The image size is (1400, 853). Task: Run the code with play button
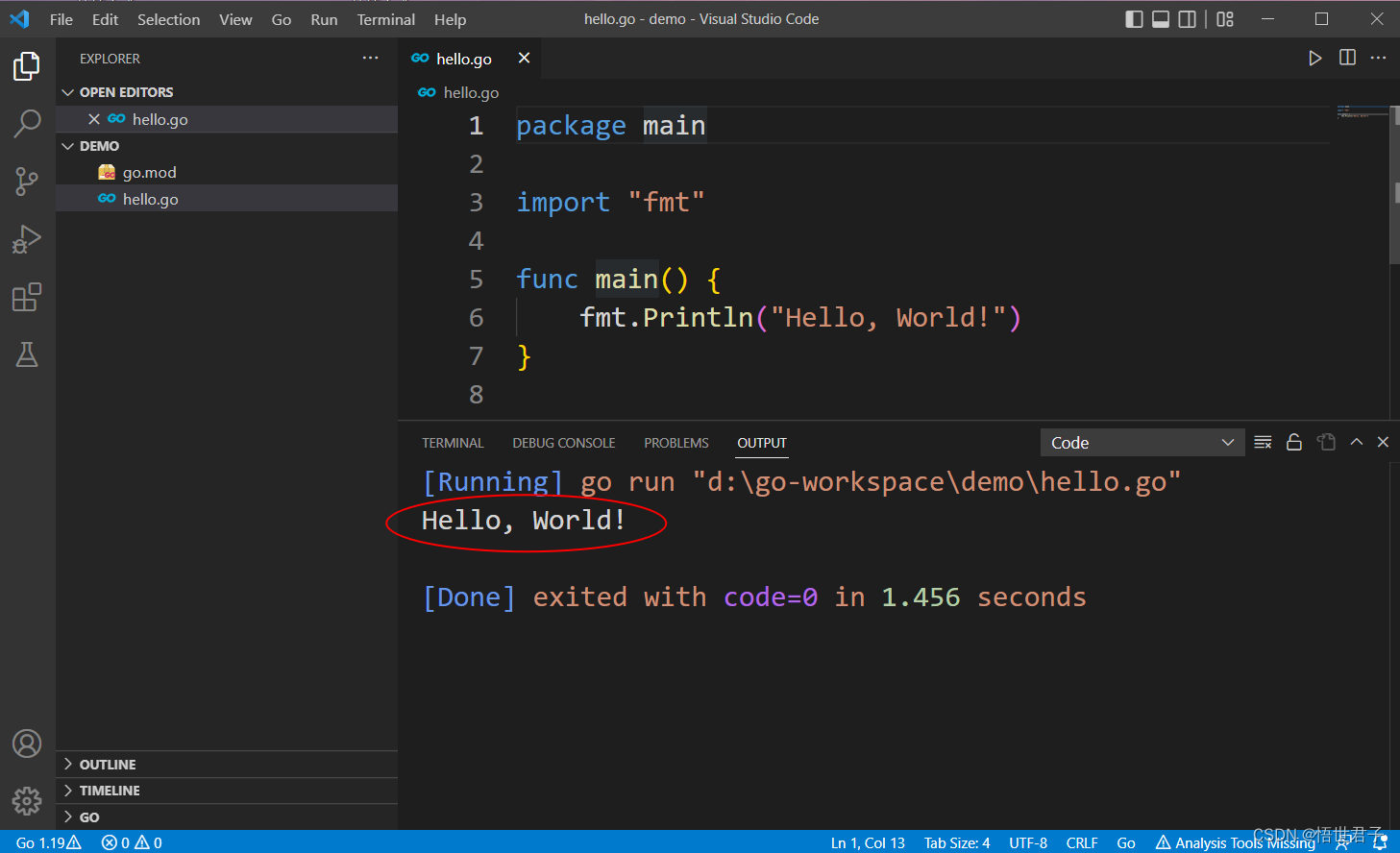tap(1314, 59)
